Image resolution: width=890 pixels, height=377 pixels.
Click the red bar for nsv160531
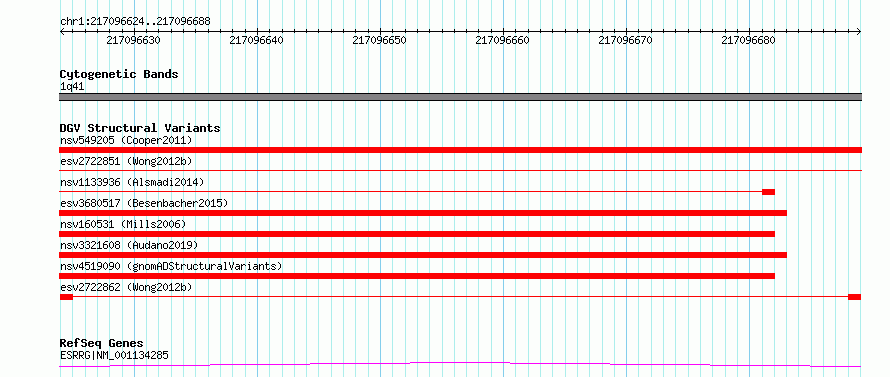pyautogui.click(x=417, y=234)
